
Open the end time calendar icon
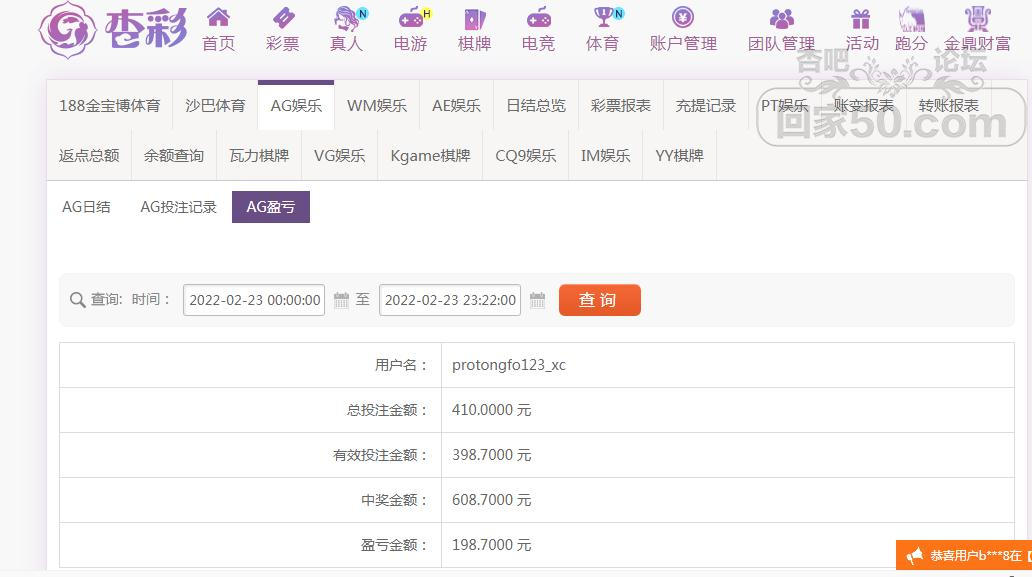point(537,300)
